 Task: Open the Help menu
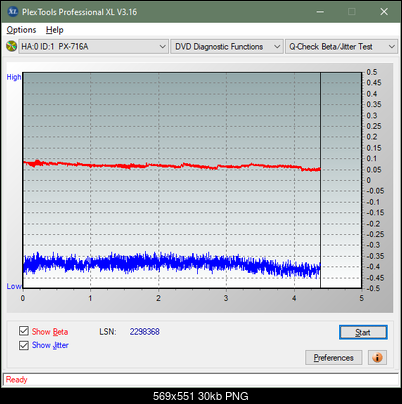point(54,30)
